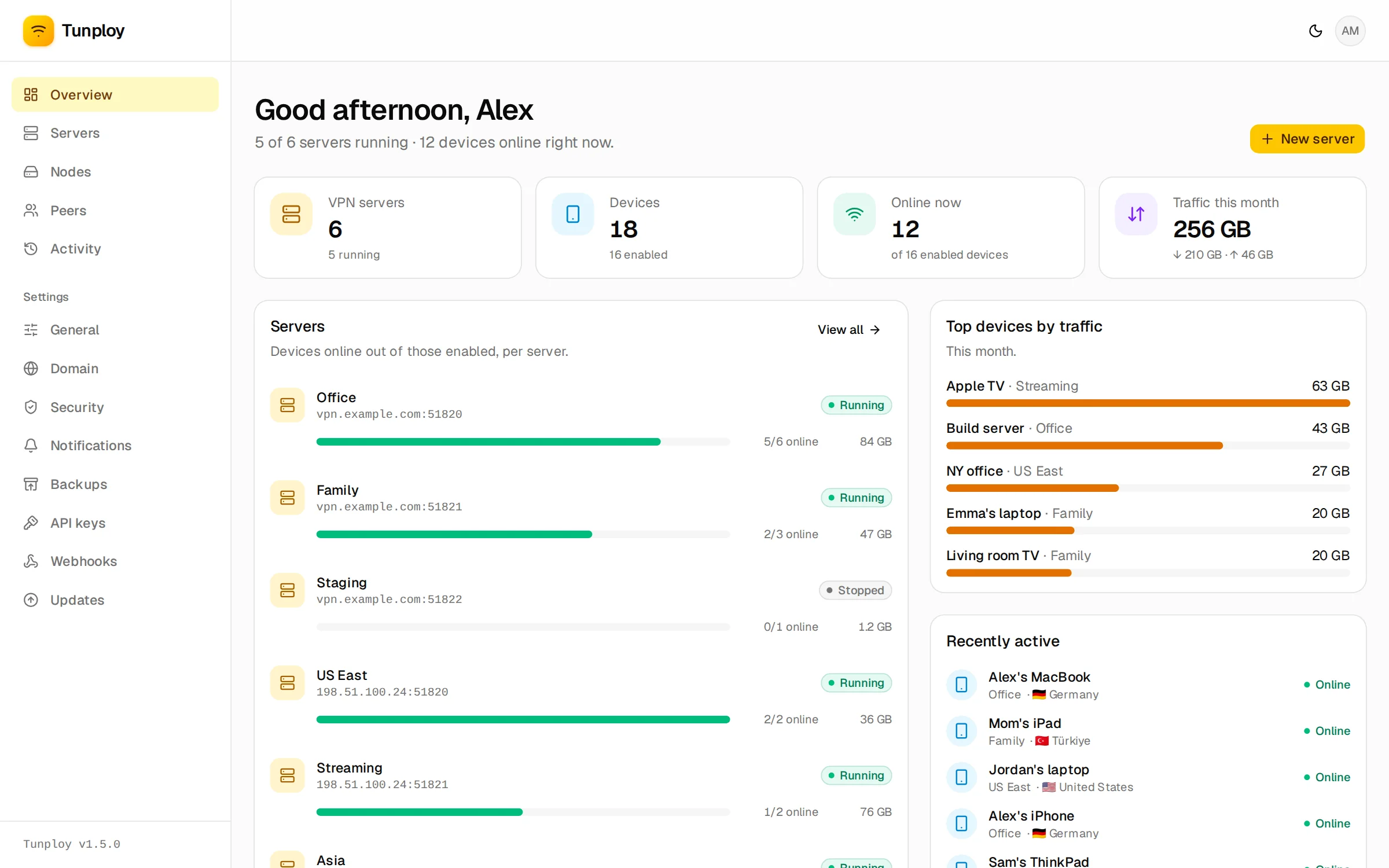Viewport: 1389px width, 868px height.
Task: Click the Updates arrow-circle icon
Action: (31, 600)
